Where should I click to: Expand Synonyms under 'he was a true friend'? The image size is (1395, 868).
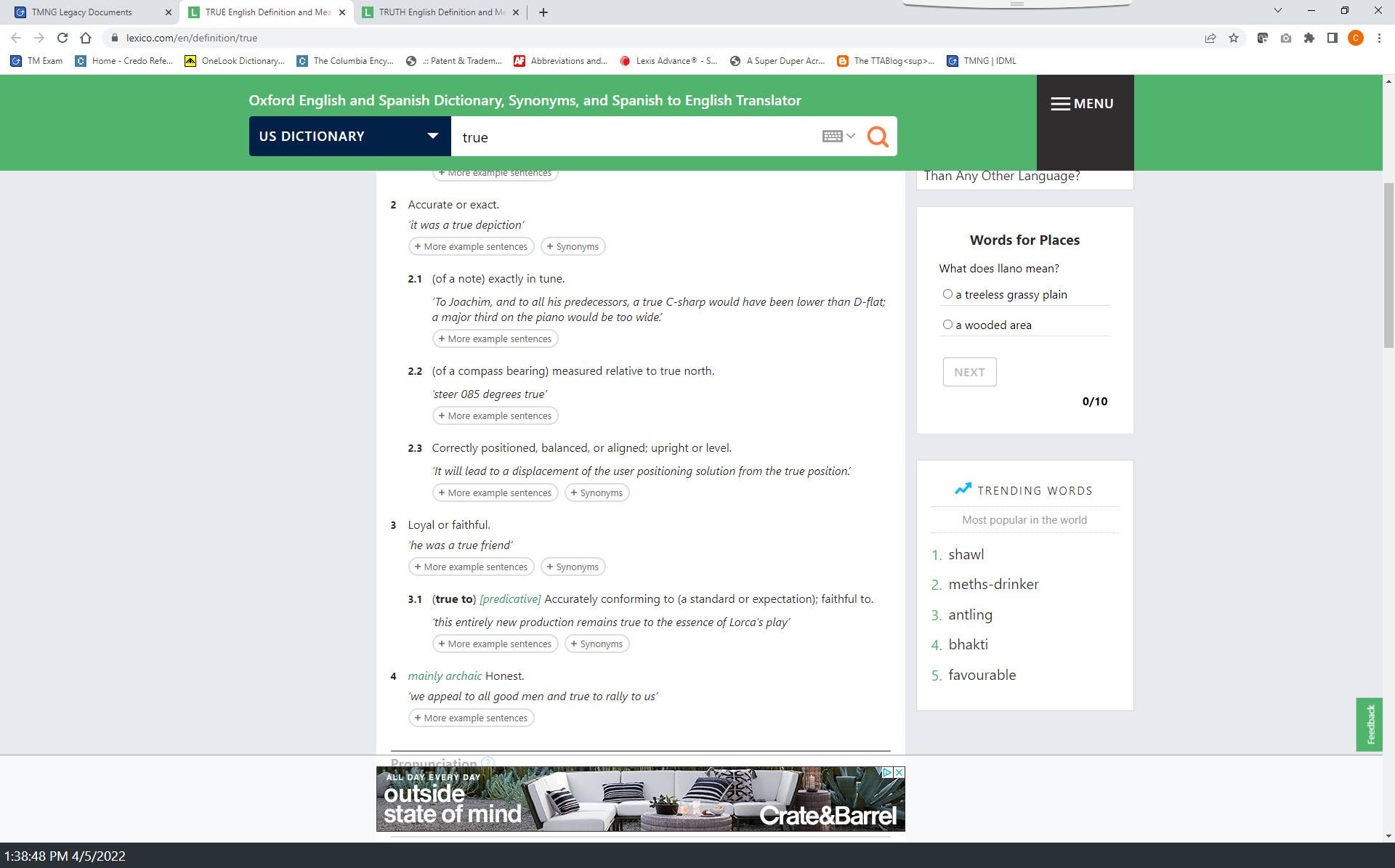click(573, 567)
